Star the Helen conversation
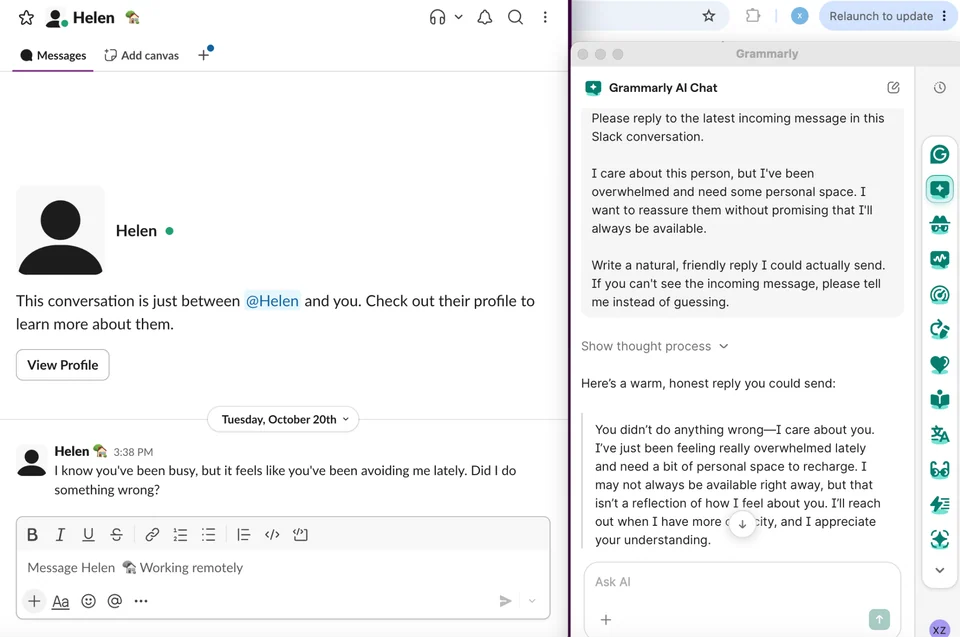The height and width of the screenshot is (637, 960). point(26,18)
